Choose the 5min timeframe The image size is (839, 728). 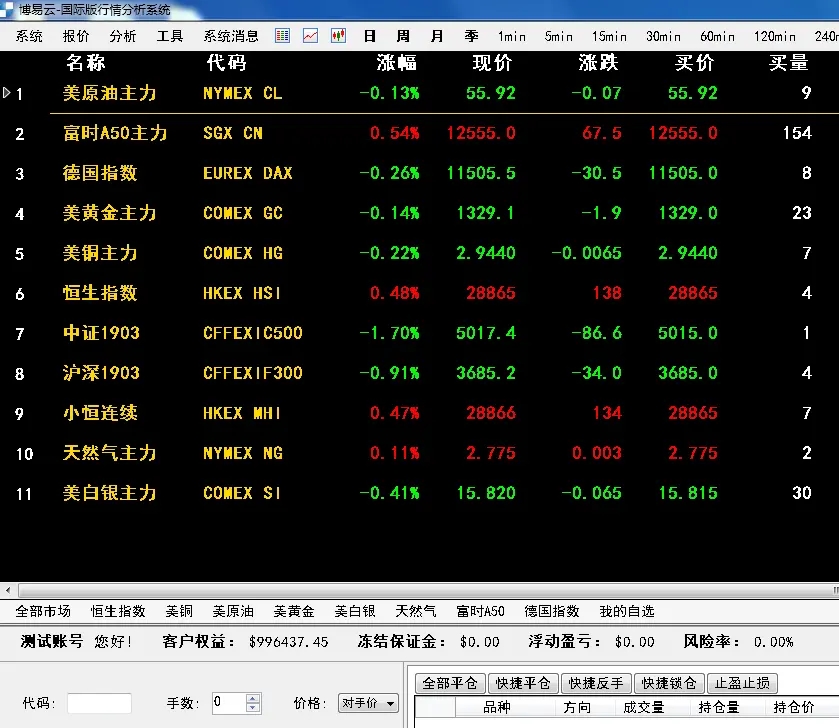(559, 36)
